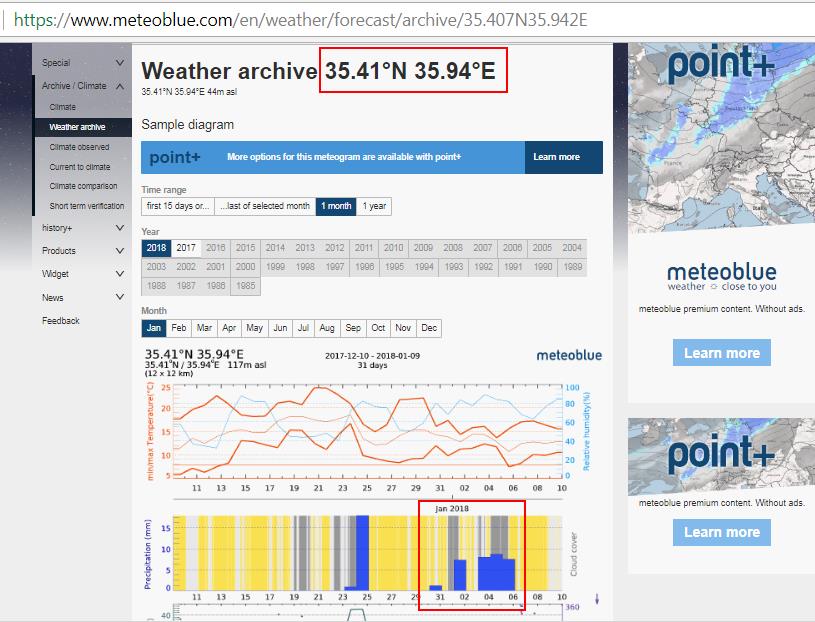The height and width of the screenshot is (622, 815).
Task: Click the small down arrow beside precipitation chart
Action: click(597, 599)
